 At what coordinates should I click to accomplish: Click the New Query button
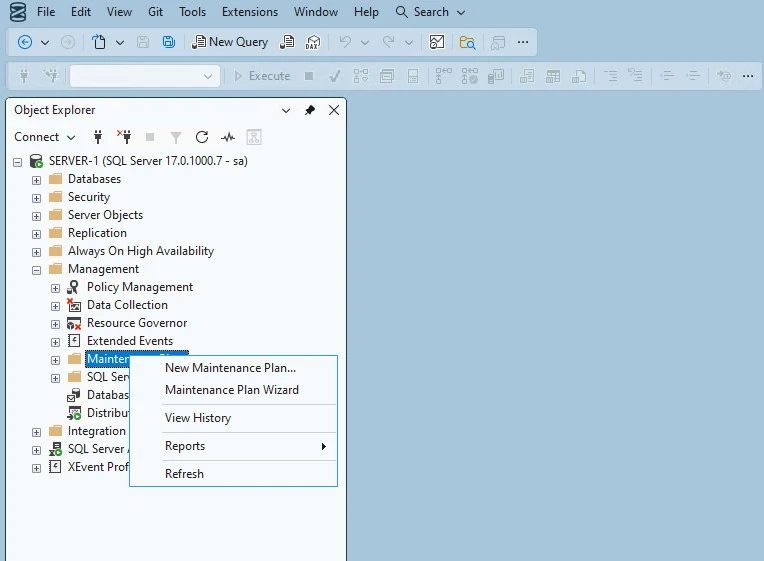pos(230,42)
